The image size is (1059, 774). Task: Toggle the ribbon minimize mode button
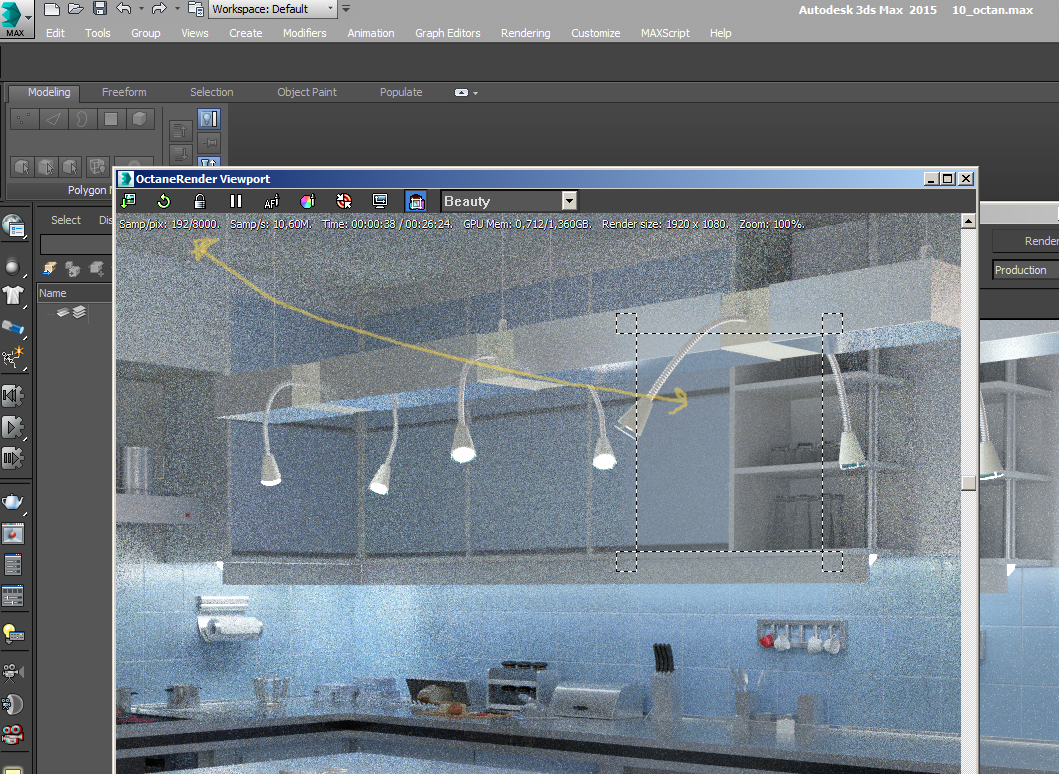tap(462, 93)
